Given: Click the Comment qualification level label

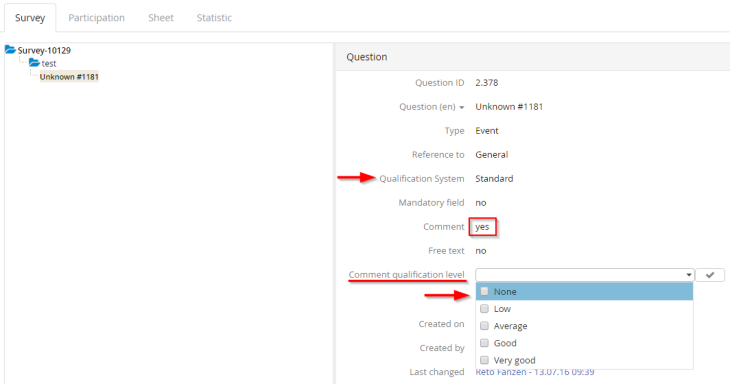Looking at the screenshot, I should click(x=406, y=275).
